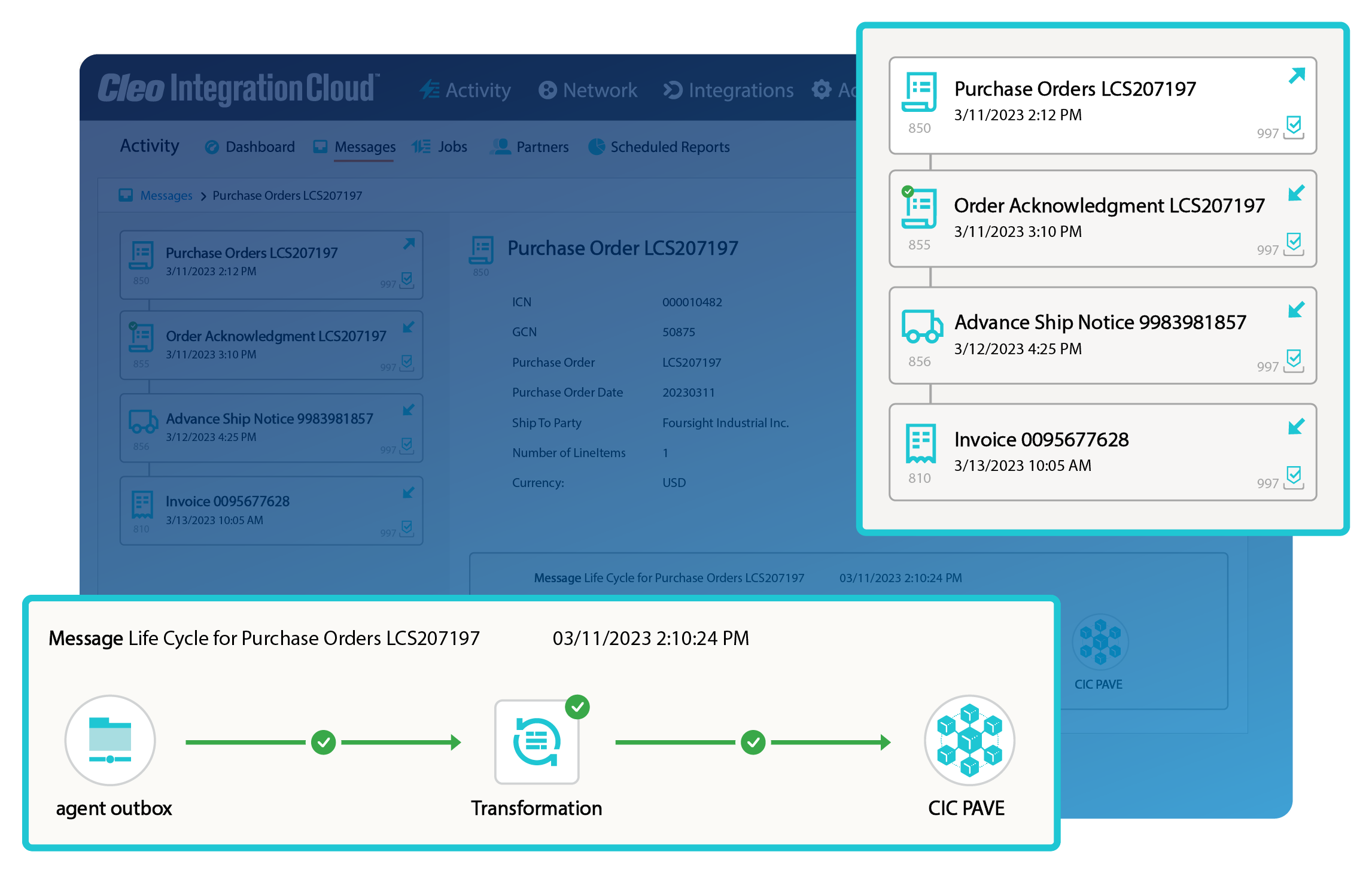Switch to the Jobs tab
The height and width of the screenshot is (873, 1372).
(x=439, y=147)
